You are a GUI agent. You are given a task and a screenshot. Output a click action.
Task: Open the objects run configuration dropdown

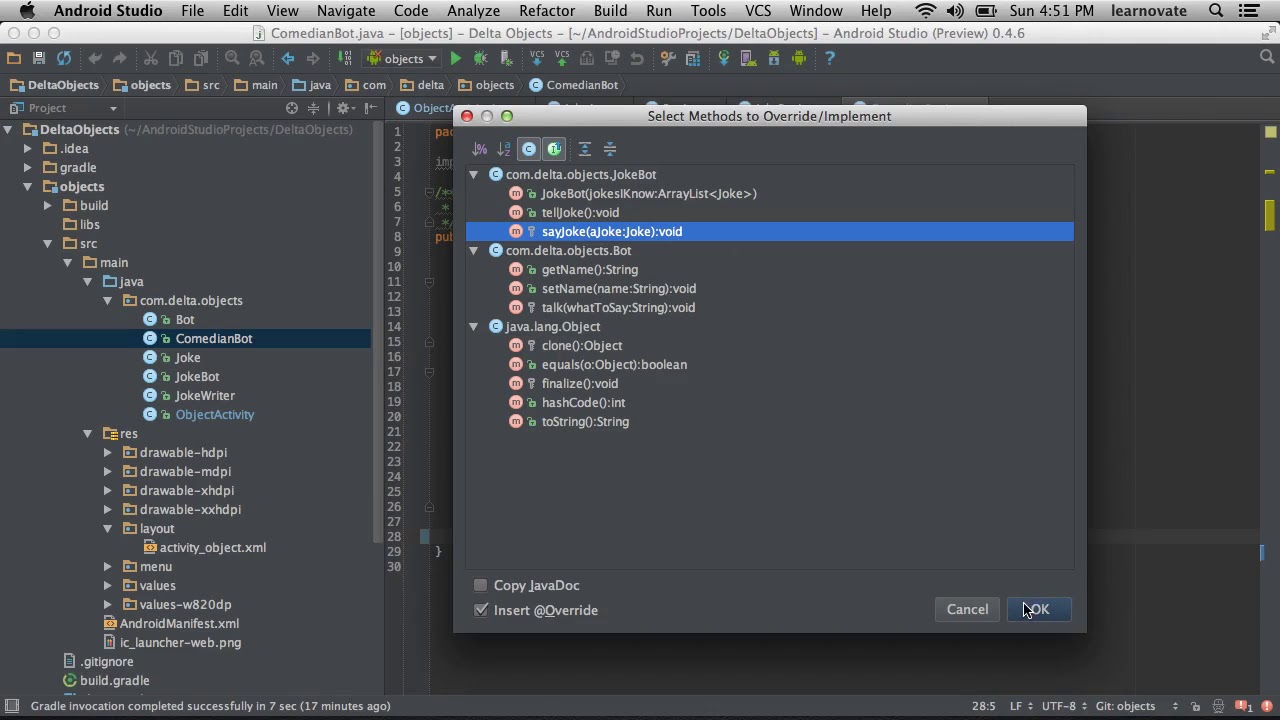[404, 58]
